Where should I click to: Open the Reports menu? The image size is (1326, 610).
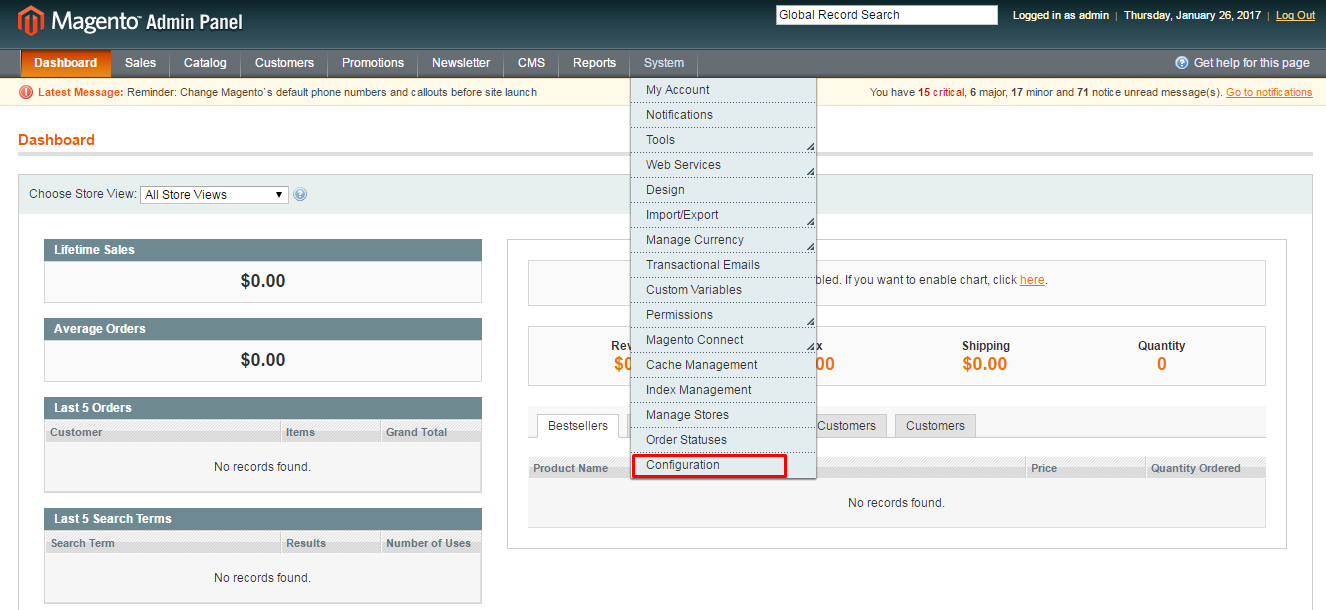point(593,62)
